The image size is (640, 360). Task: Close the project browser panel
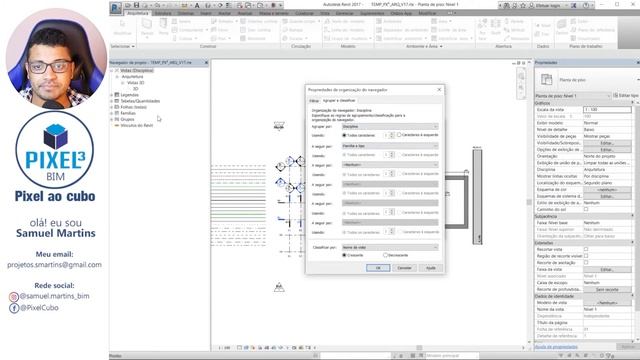pyautogui.click(x=206, y=62)
